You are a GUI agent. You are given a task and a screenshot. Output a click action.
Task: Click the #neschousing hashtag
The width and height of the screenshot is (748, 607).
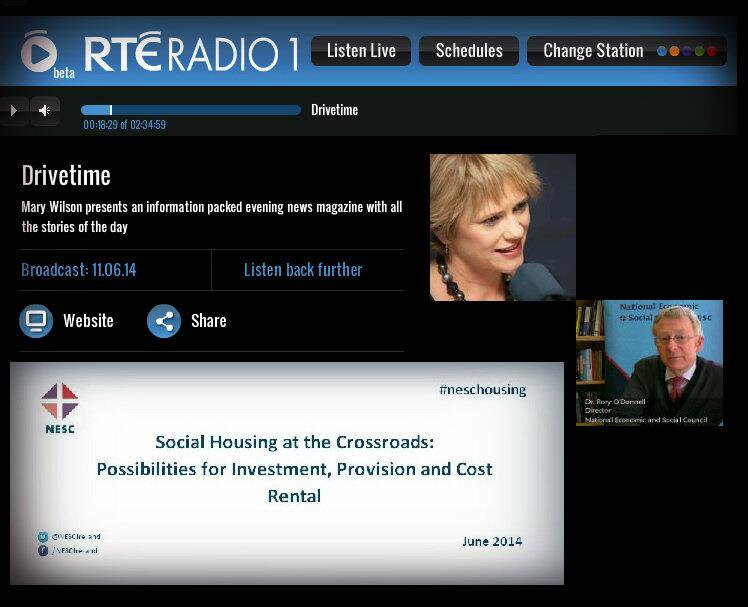[x=483, y=389]
